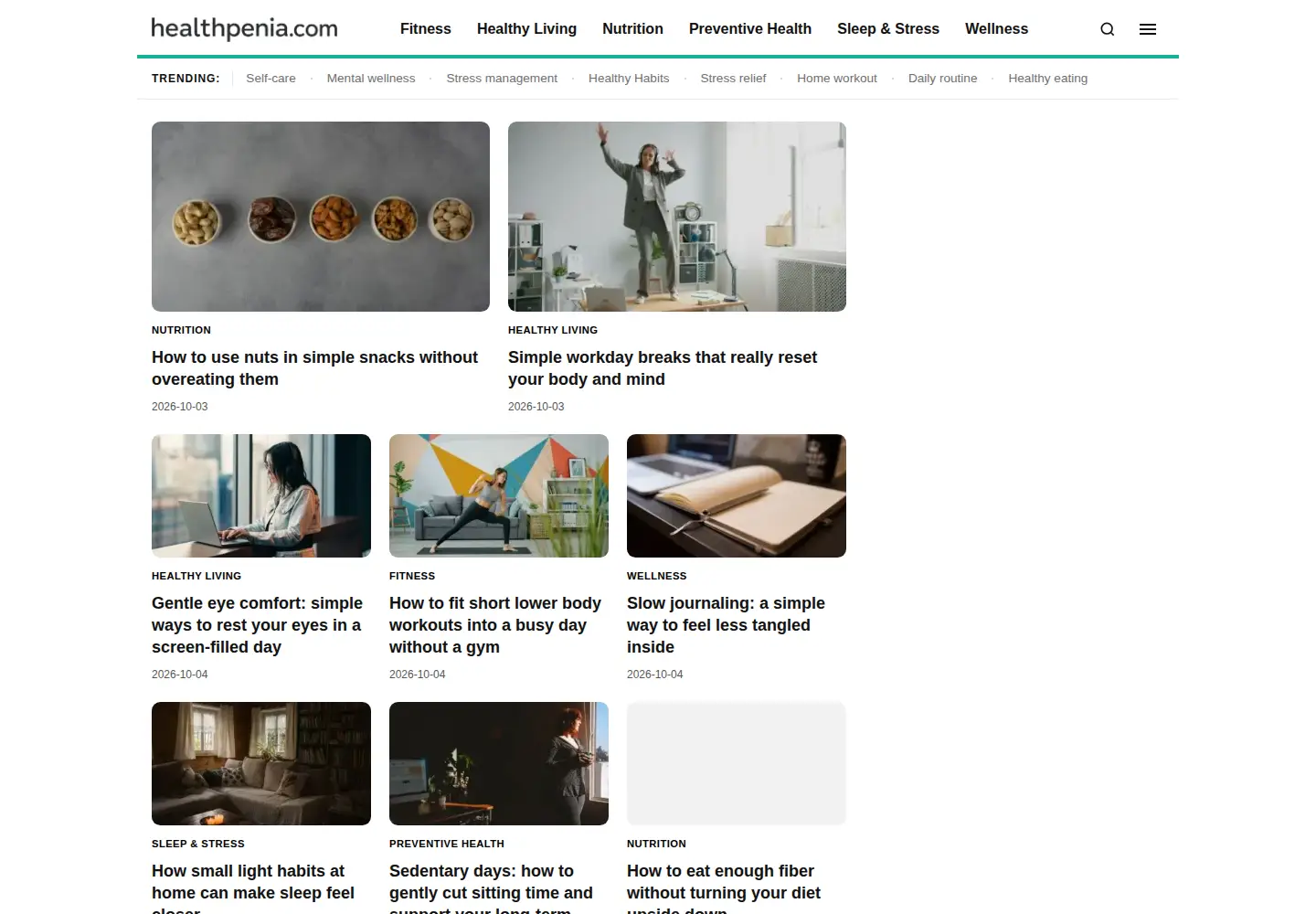
Task: Open Healthy Habits trending topic
Action: point(629,79)
